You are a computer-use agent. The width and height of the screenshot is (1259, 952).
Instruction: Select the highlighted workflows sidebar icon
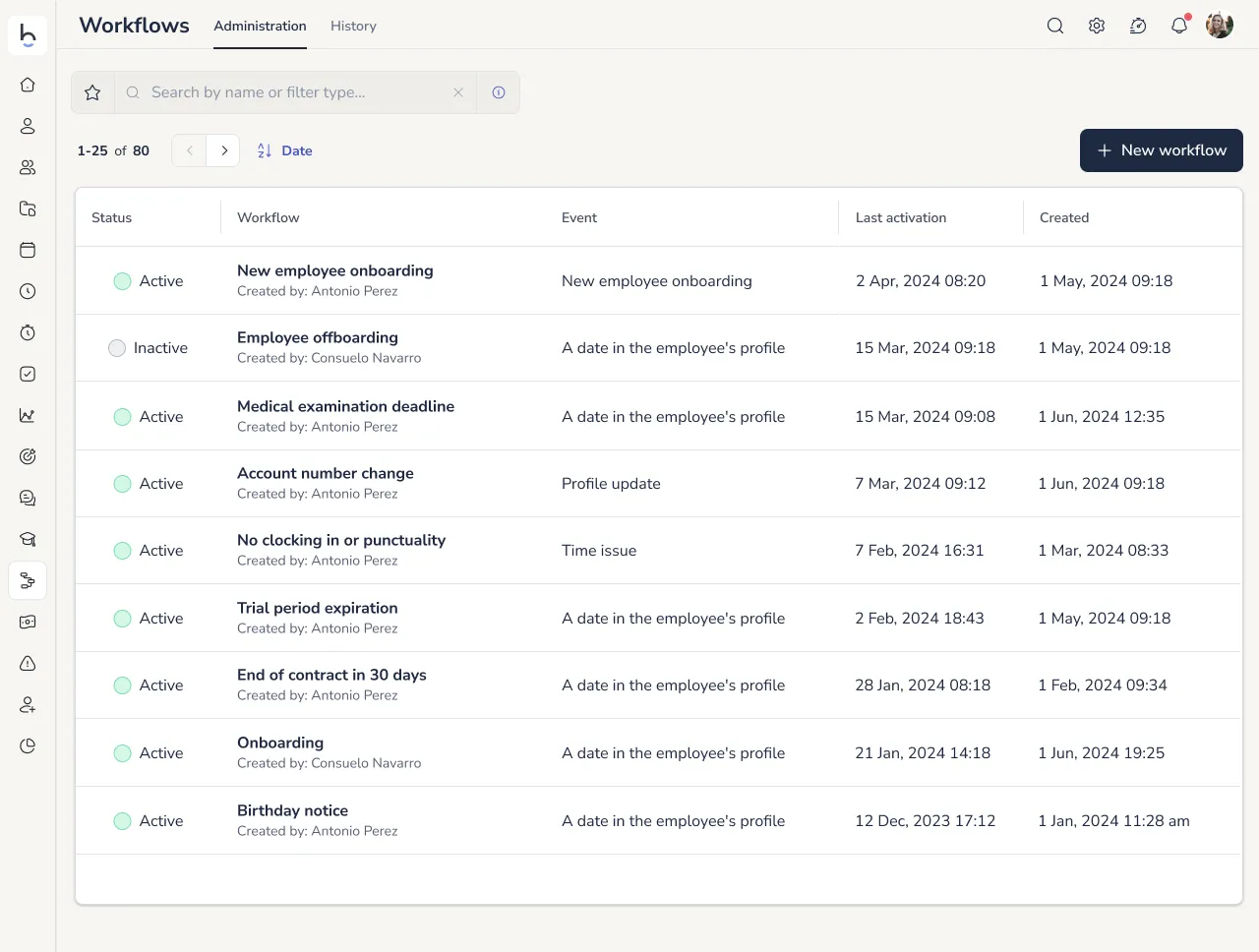click(x=28, y=580)
